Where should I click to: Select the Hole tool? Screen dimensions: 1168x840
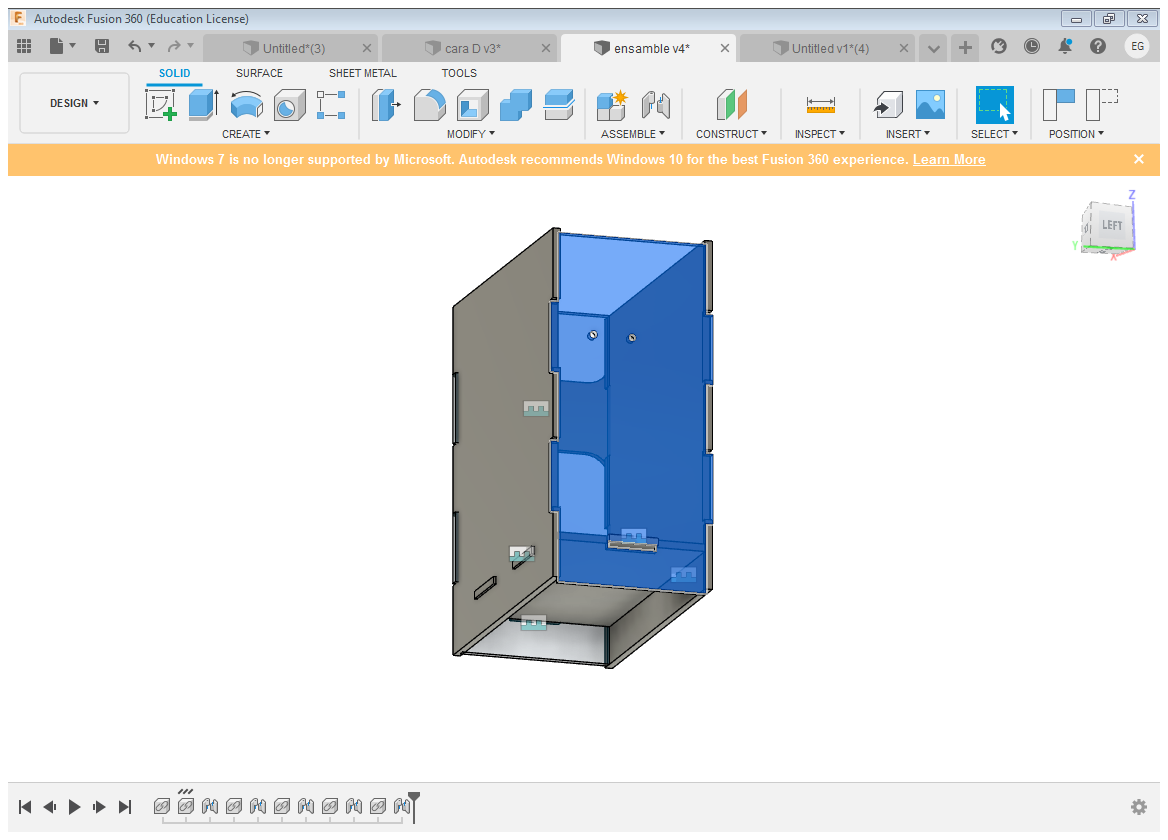[x=289, y=104]
